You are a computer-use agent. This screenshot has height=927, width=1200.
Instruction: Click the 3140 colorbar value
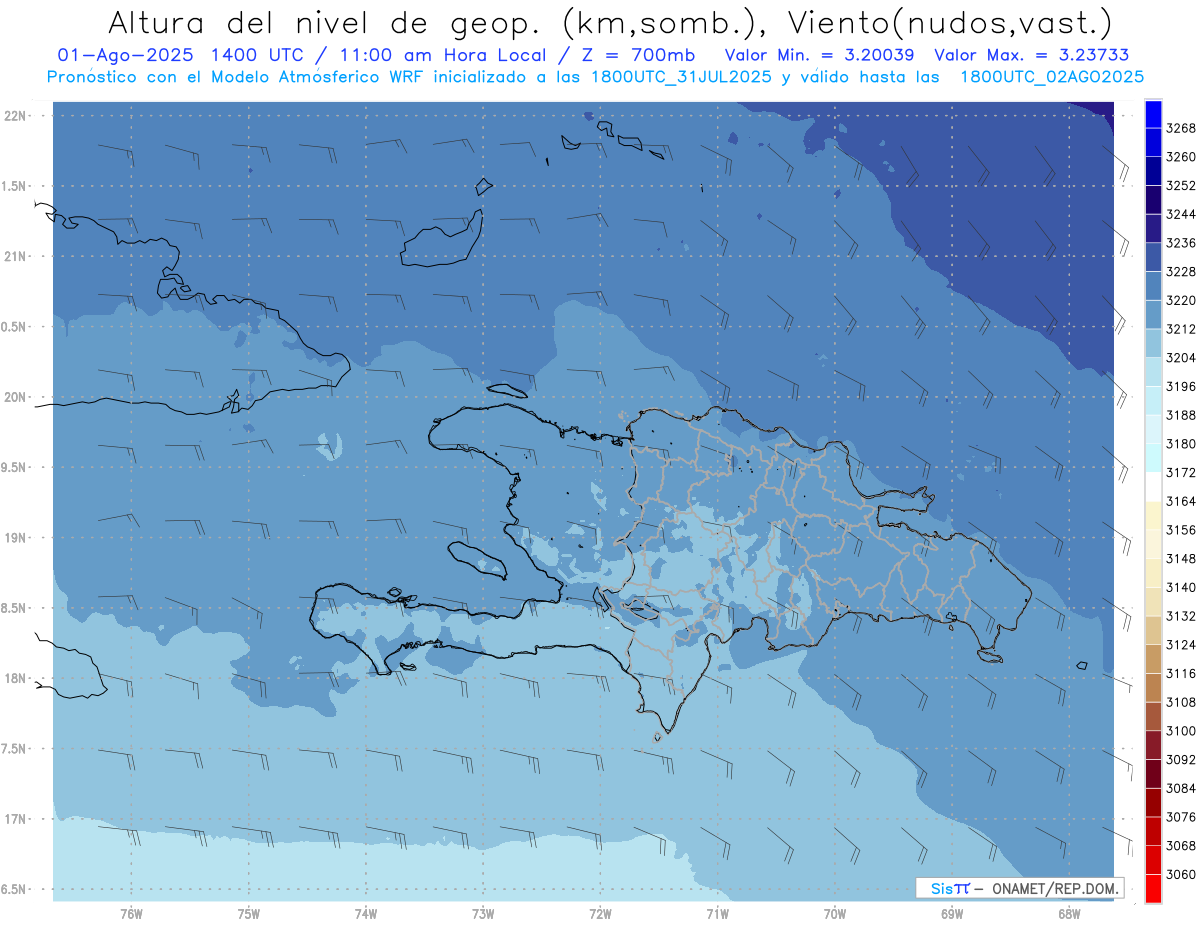pyautogui.click(x=1181, y=587)
